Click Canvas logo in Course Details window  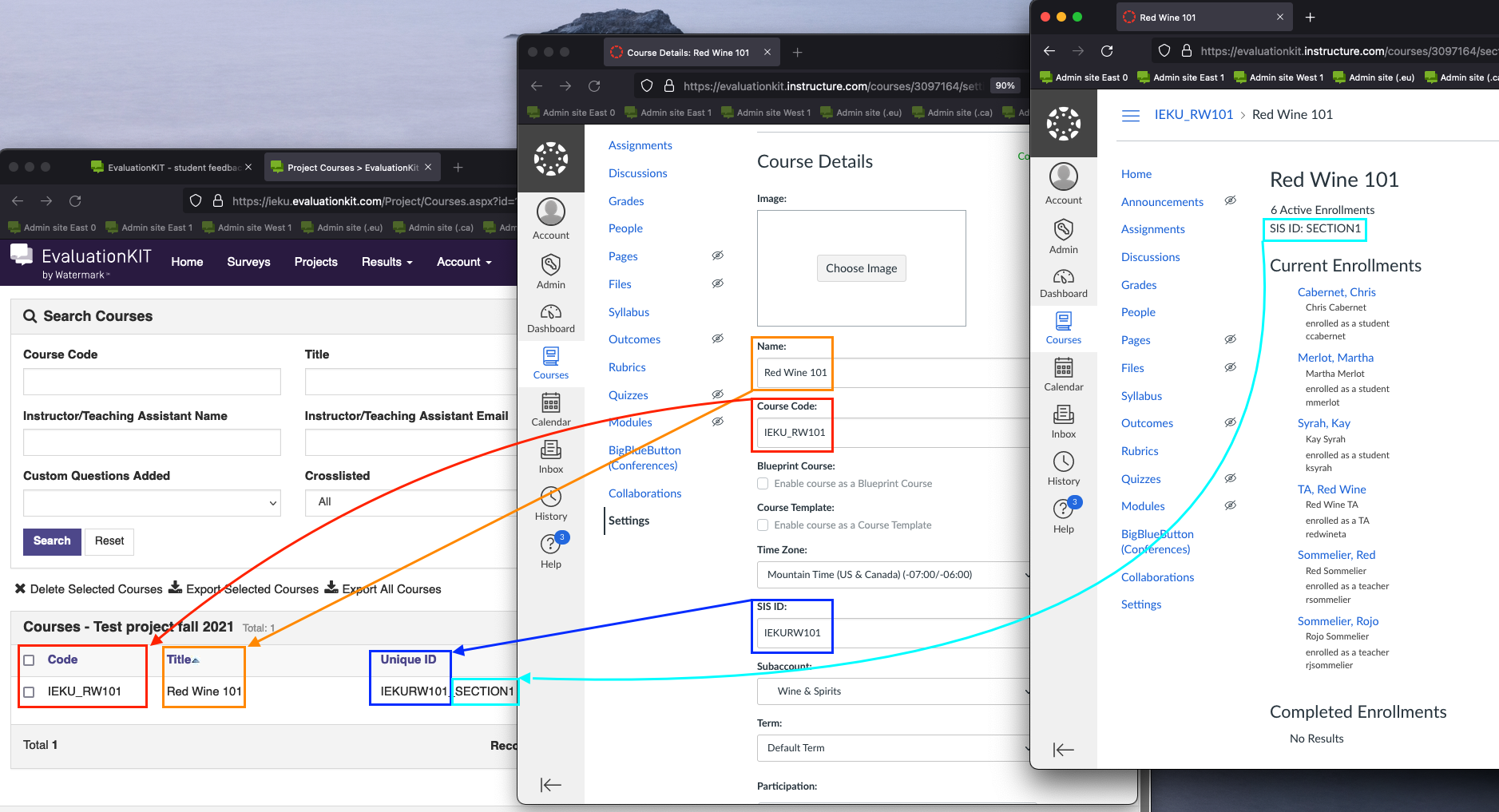(x=551, y=159)
